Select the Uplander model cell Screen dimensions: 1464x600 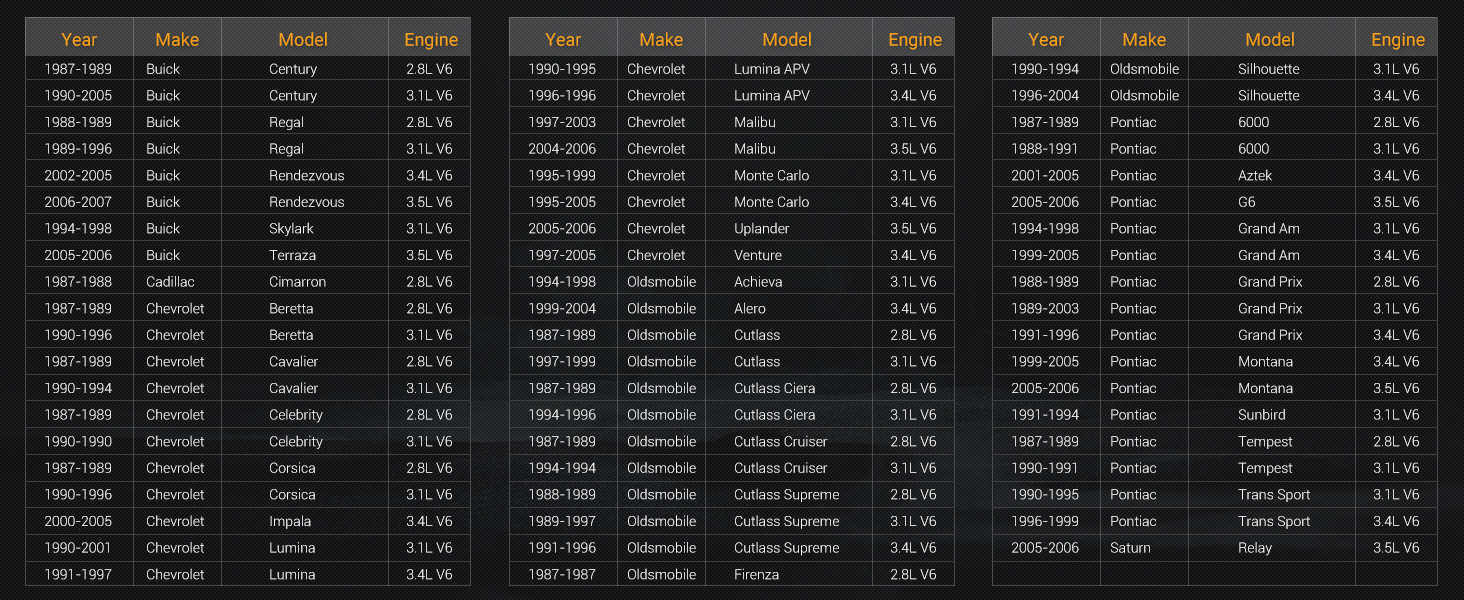click(788, 228)
